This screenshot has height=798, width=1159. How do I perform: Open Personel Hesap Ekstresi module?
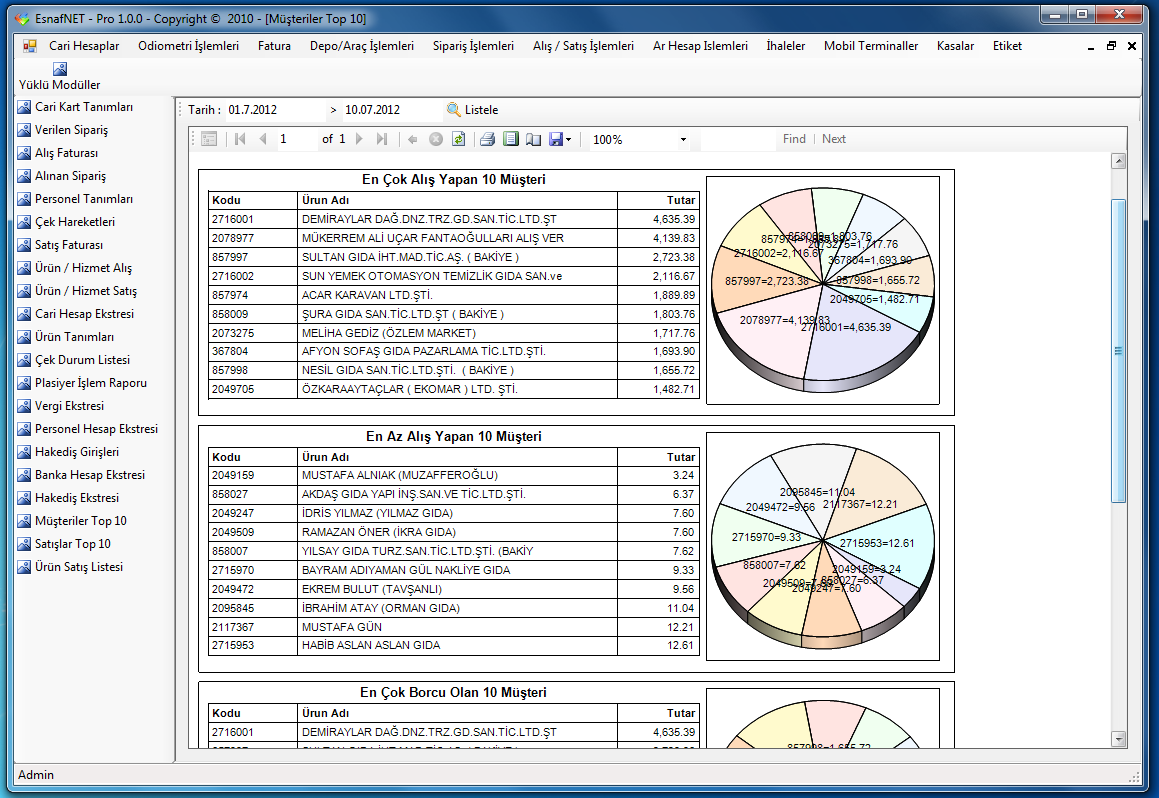[x=88, y=429]
